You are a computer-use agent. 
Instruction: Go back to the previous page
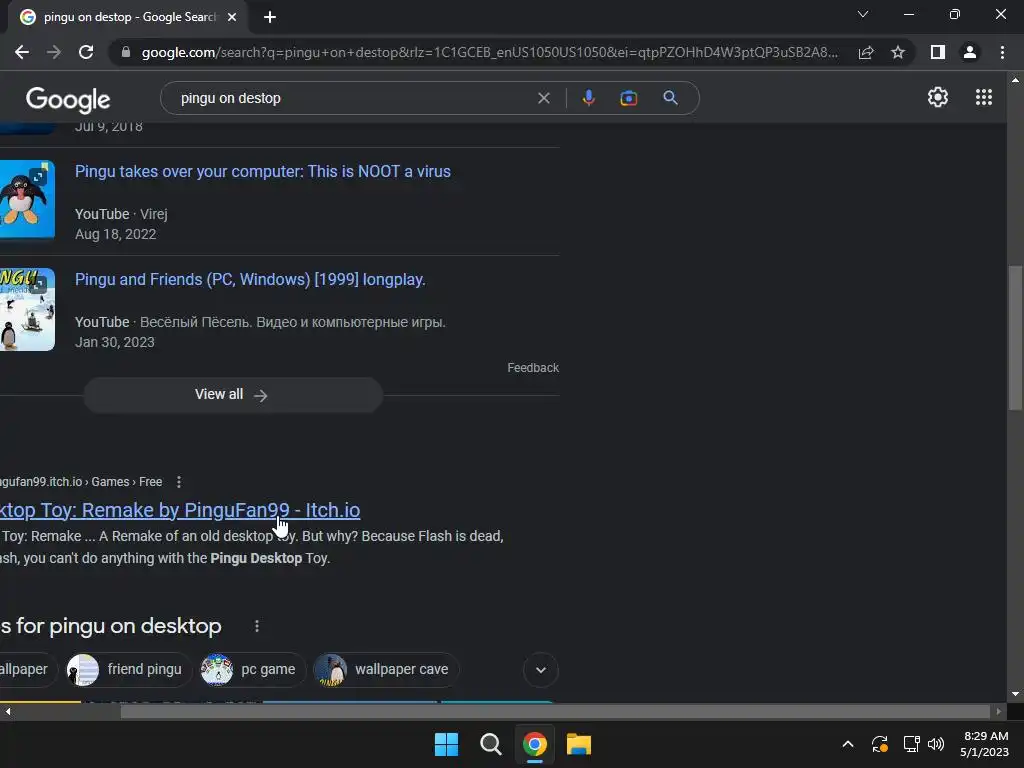[22, 52]
